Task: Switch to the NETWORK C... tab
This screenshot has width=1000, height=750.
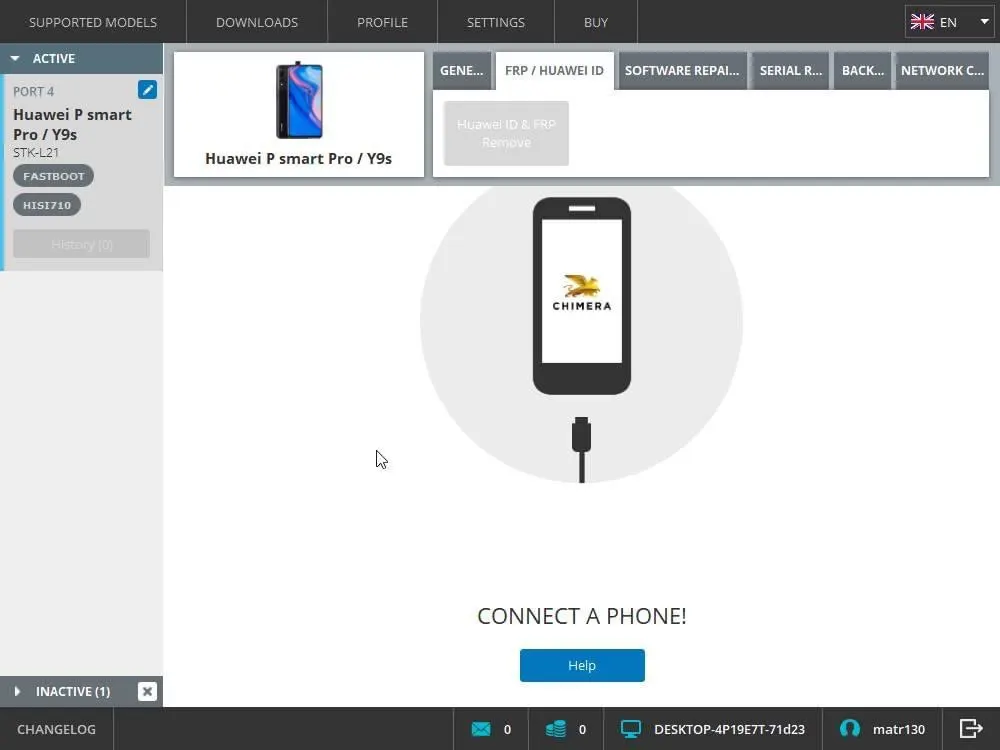Action: tap(943, 71)
